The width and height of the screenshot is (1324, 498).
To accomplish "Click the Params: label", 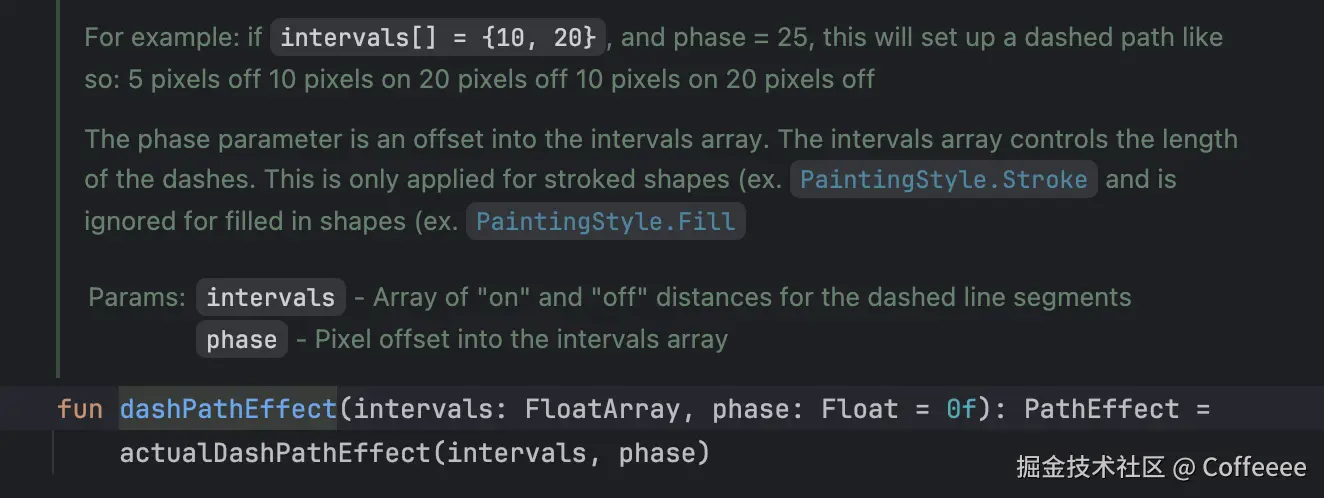I will pyautogui.click(x=137, y=298).
